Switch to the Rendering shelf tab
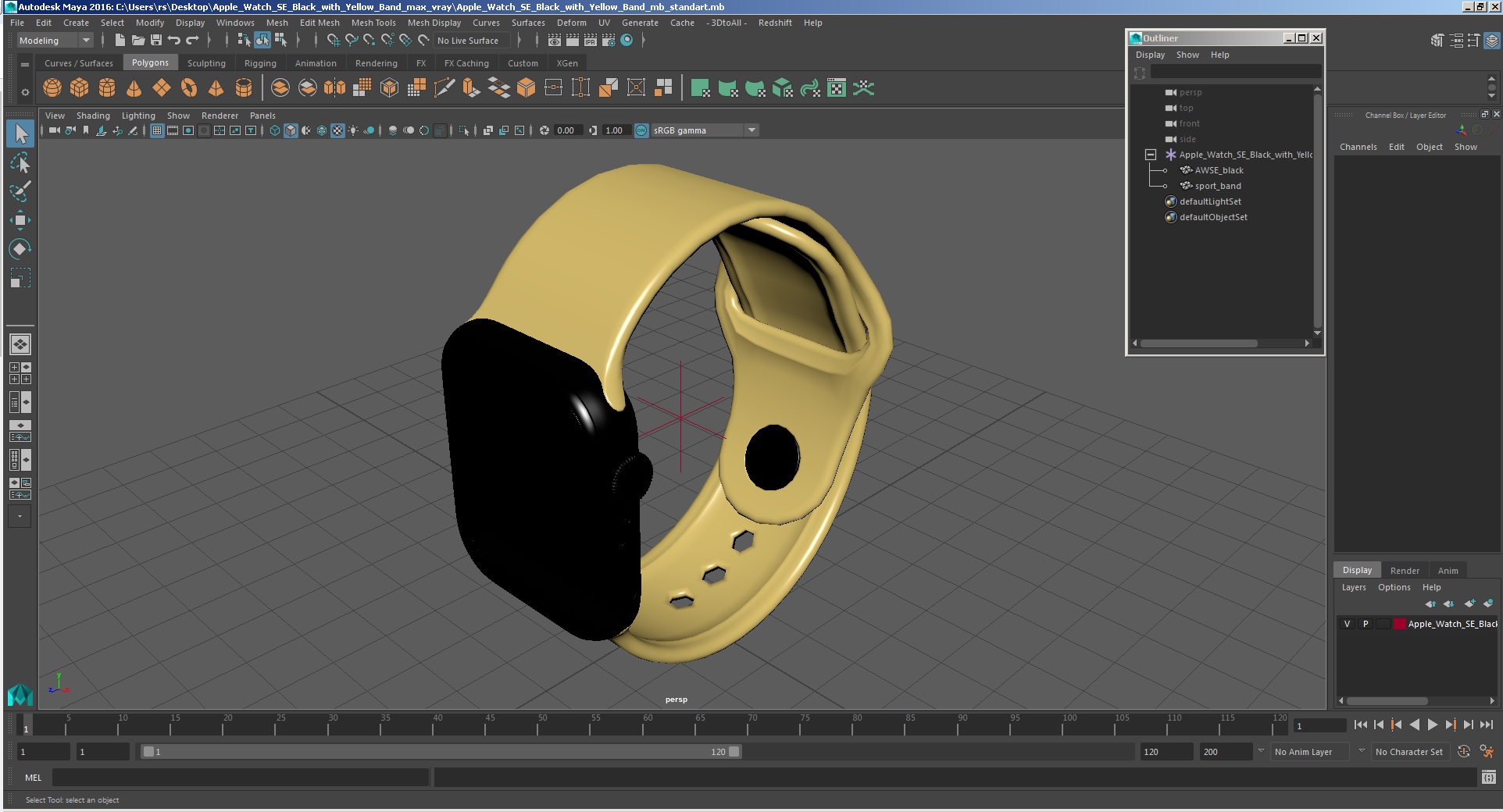Image resolution: width=1503 pixels, height=812 pixels. (x=376, y=63)
